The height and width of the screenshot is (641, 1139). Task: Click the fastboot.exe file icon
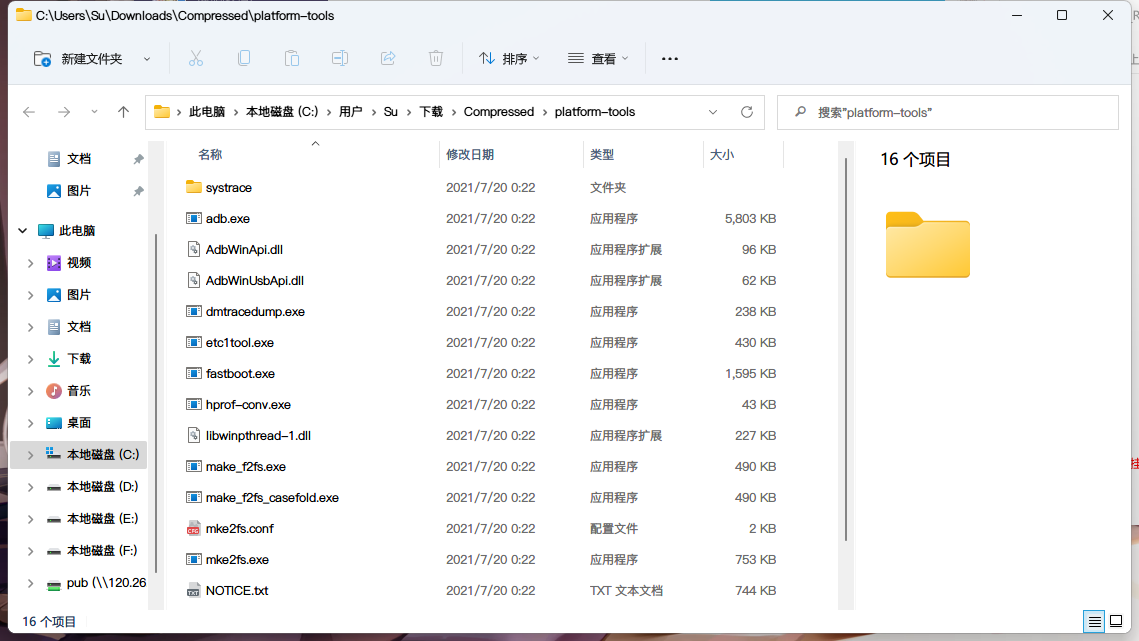coord(193,374)
